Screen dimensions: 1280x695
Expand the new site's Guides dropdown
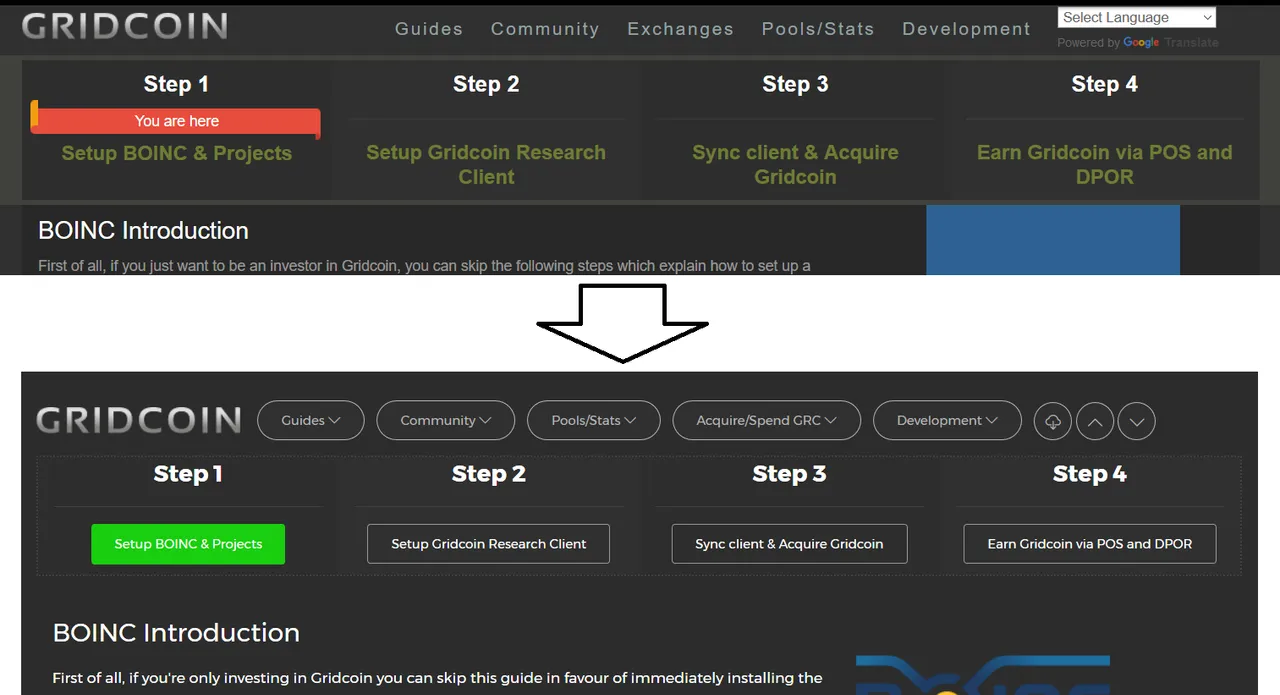(311, 420)
